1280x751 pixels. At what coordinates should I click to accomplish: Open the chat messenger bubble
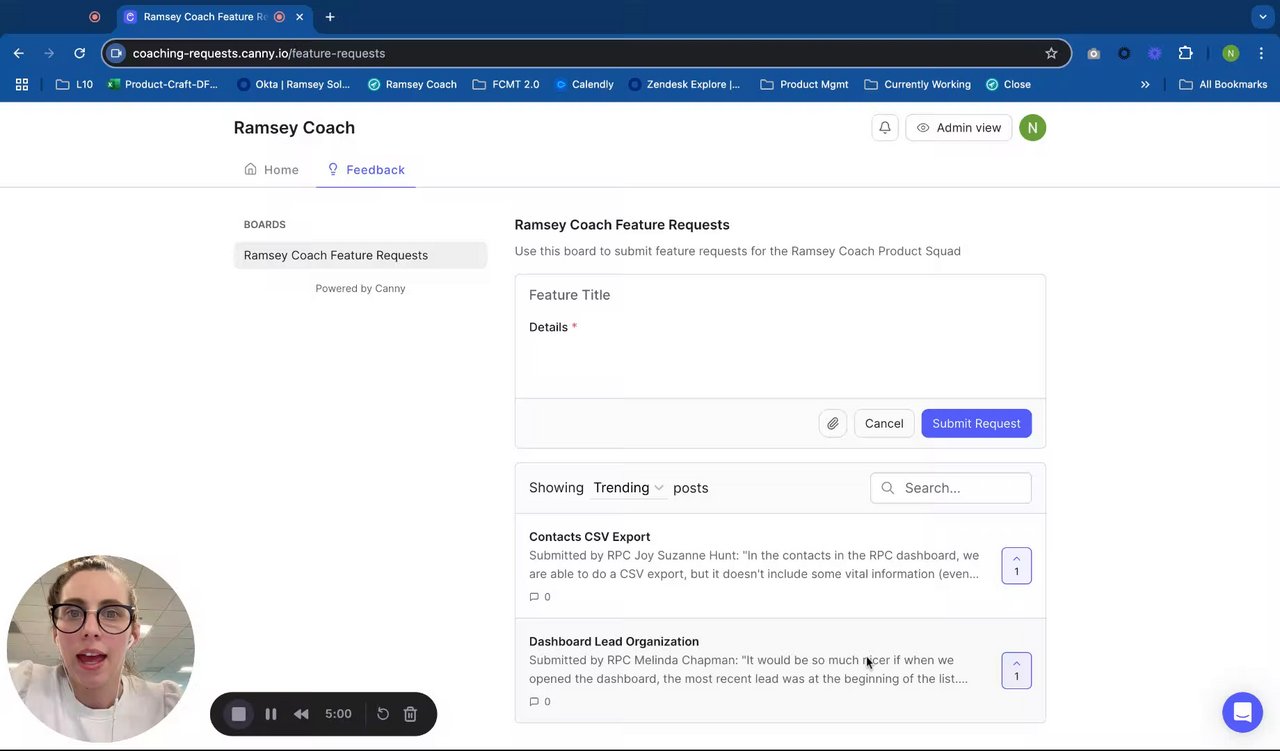point(1242,713)
